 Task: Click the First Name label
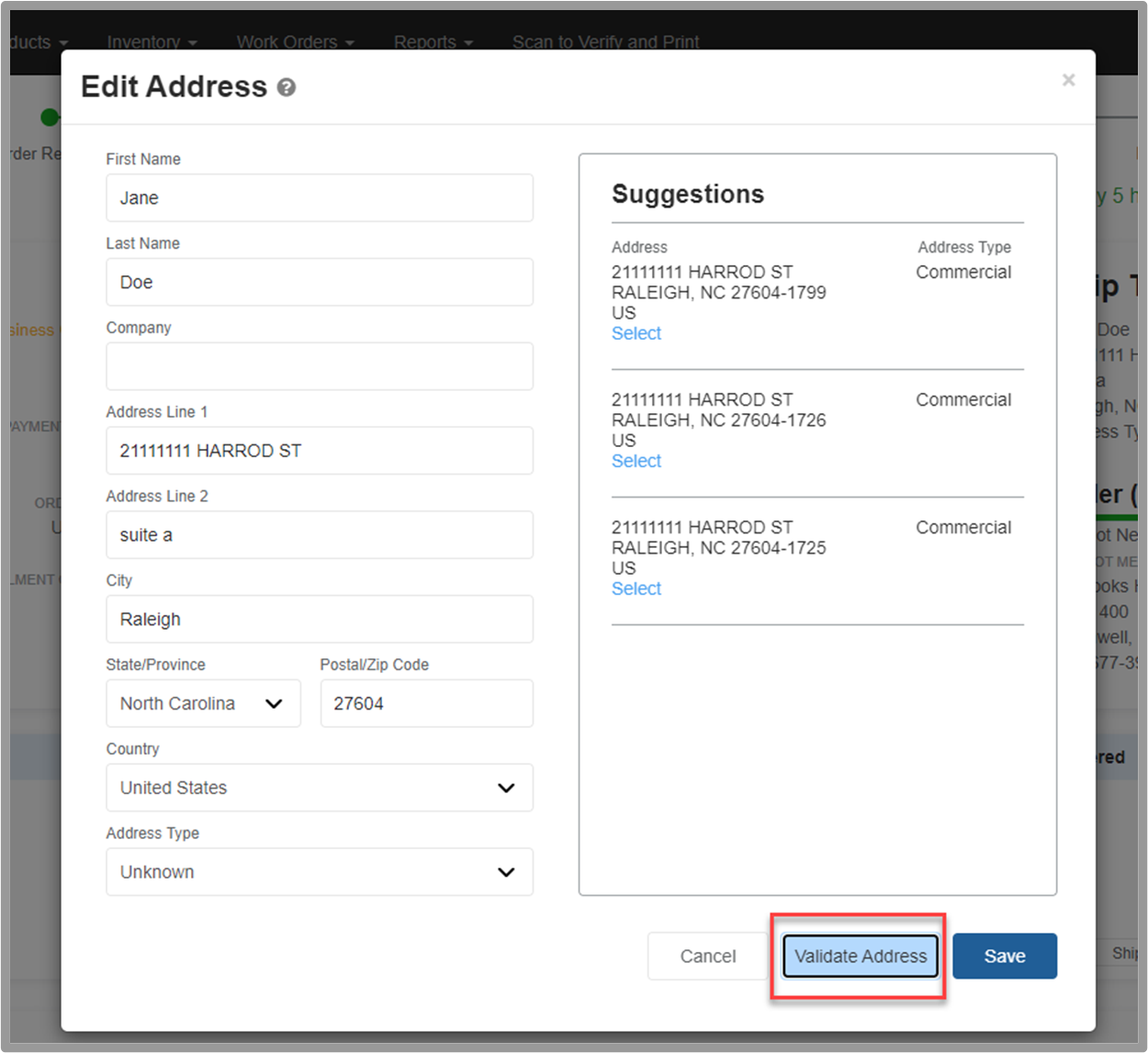point(143,159)
